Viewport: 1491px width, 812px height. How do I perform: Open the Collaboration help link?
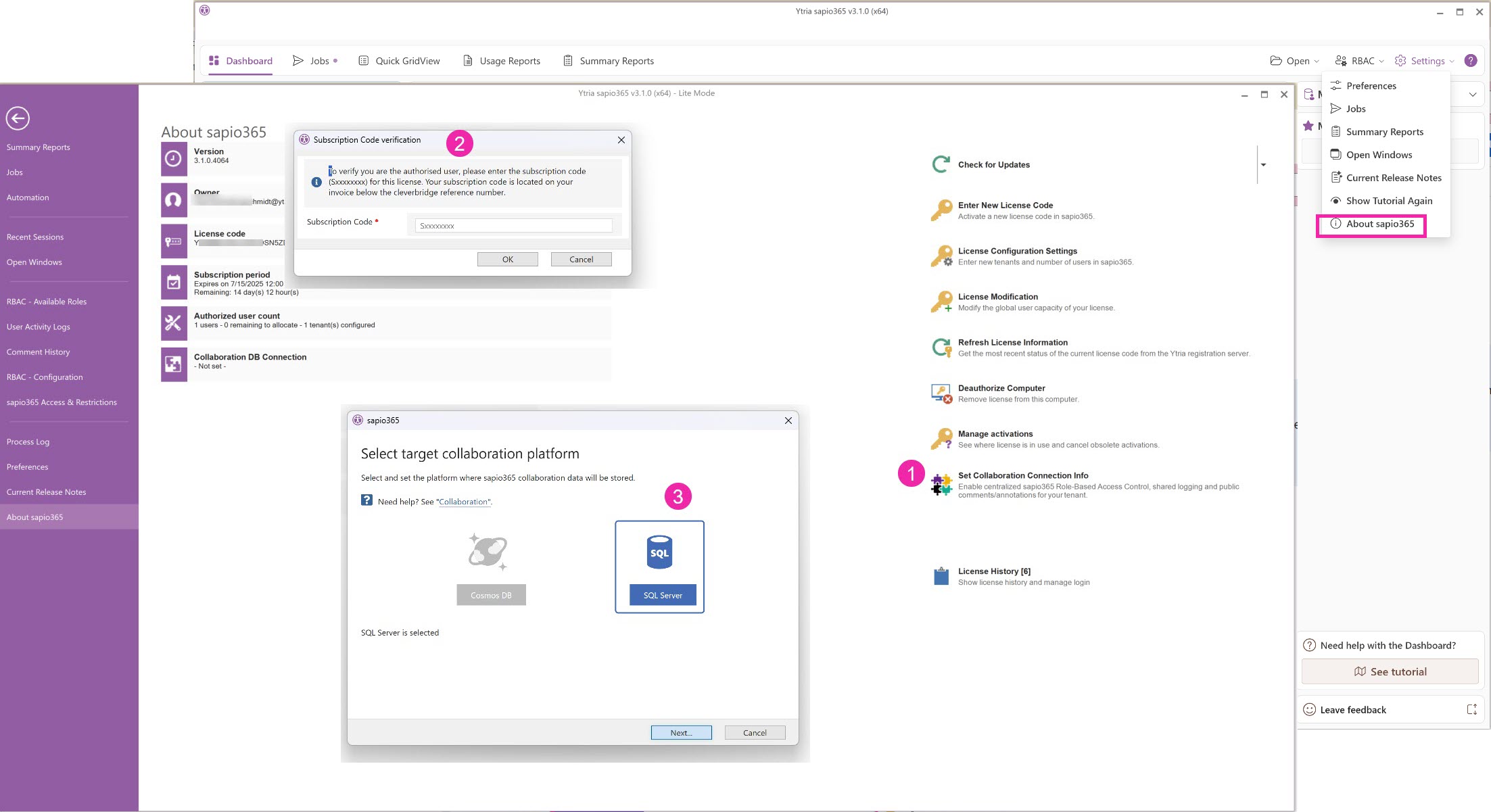[x=464, y=501]
